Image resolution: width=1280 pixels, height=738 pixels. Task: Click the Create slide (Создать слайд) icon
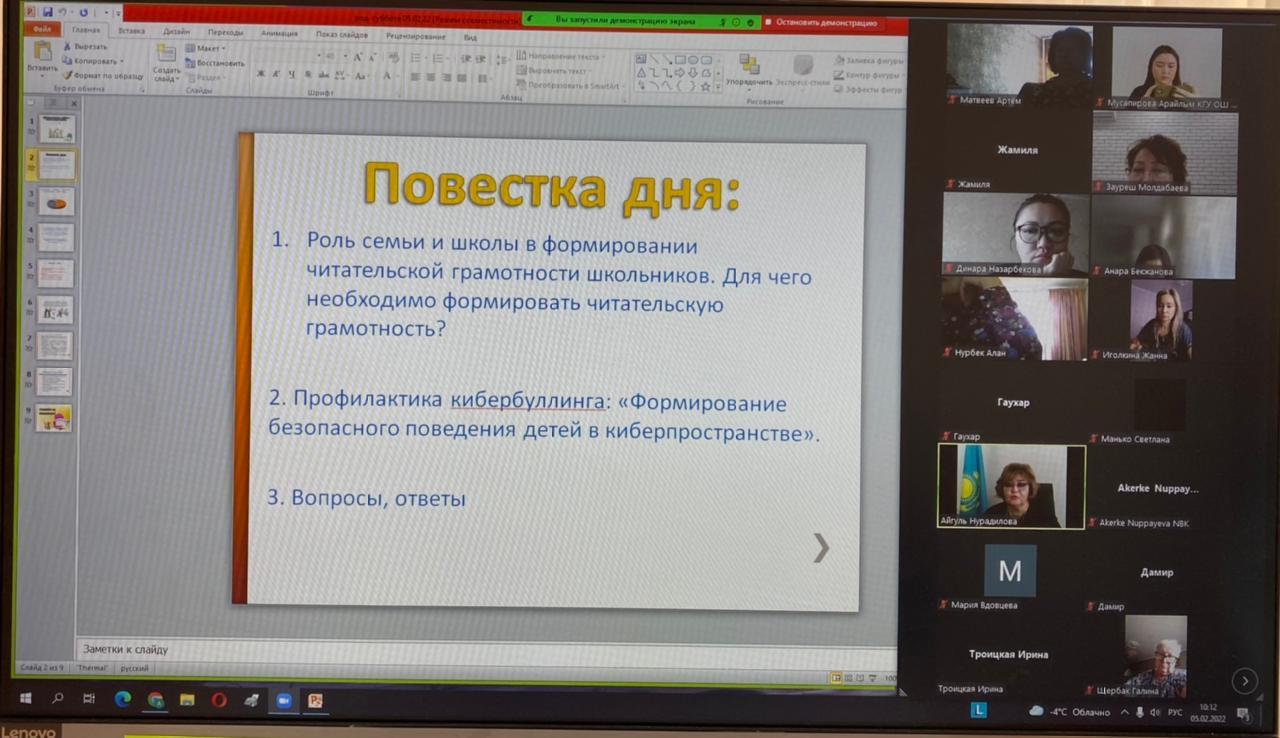(166, 58)
